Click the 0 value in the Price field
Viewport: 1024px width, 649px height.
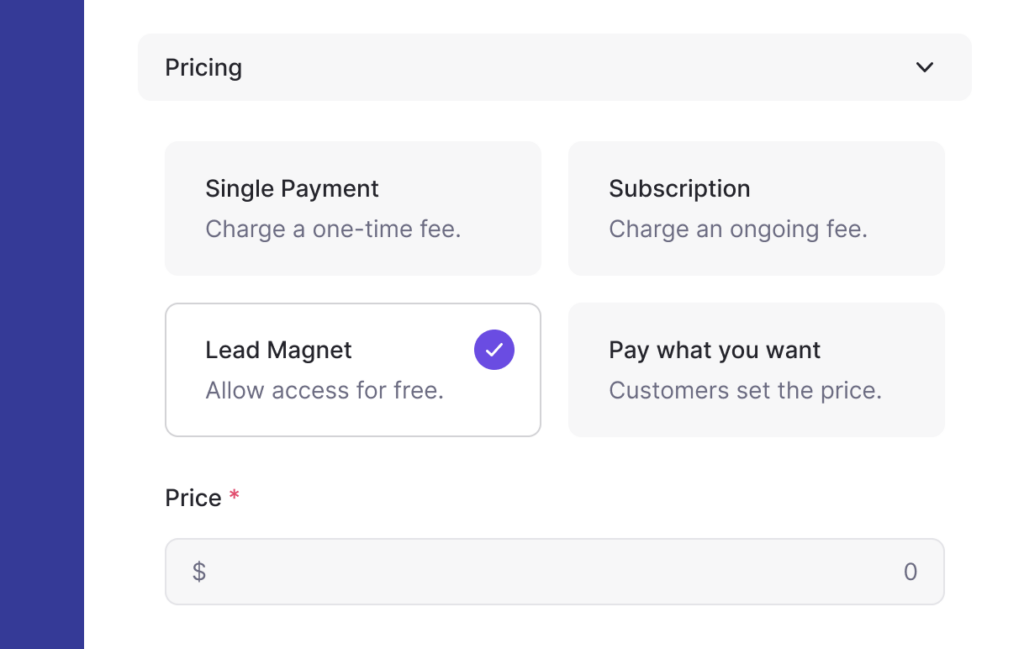pos(910,572)
